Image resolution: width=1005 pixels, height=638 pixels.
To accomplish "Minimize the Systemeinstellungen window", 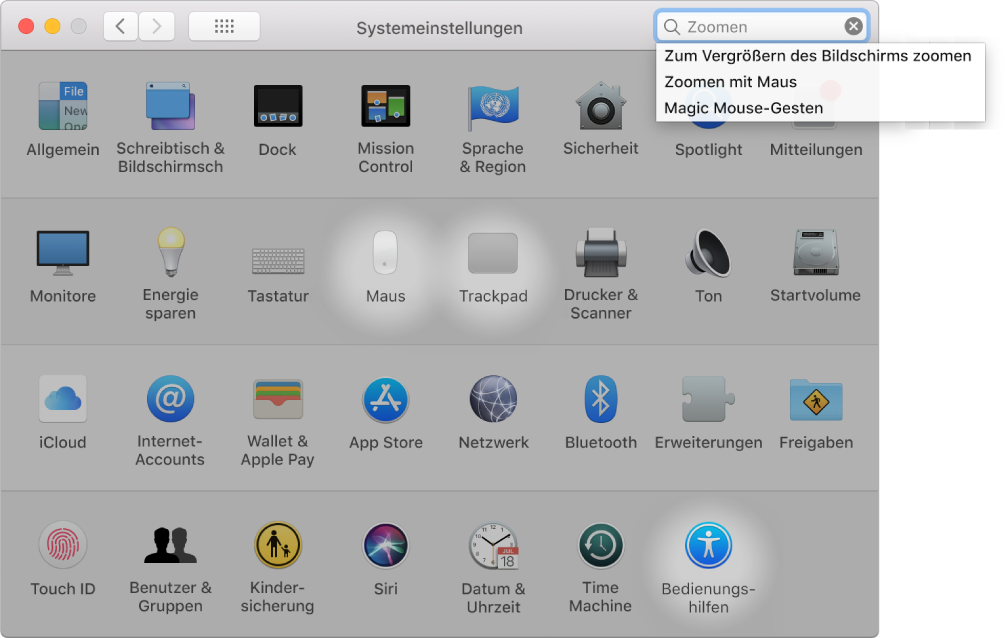I will 53,26.
